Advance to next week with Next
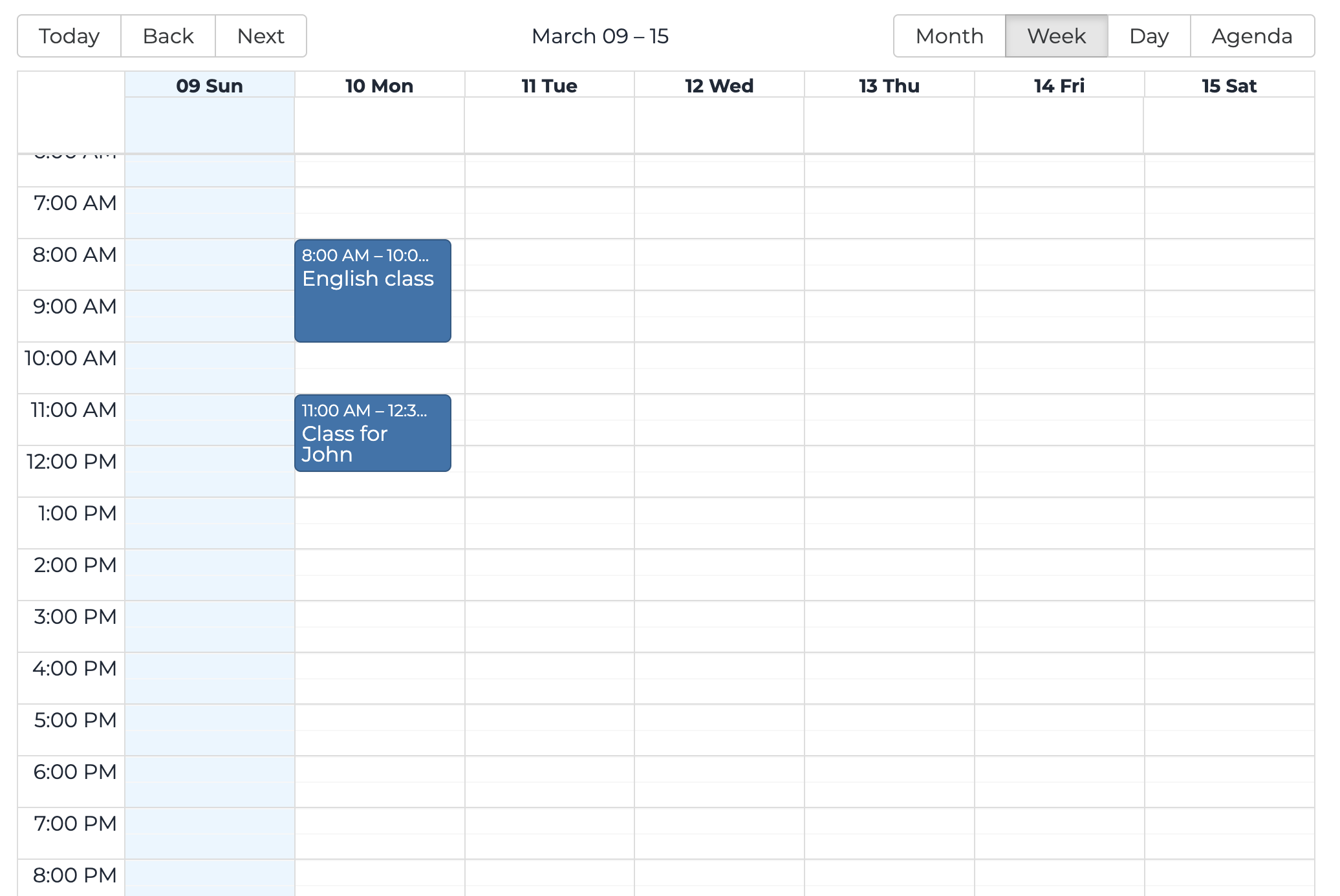 [x=261, y=36]
